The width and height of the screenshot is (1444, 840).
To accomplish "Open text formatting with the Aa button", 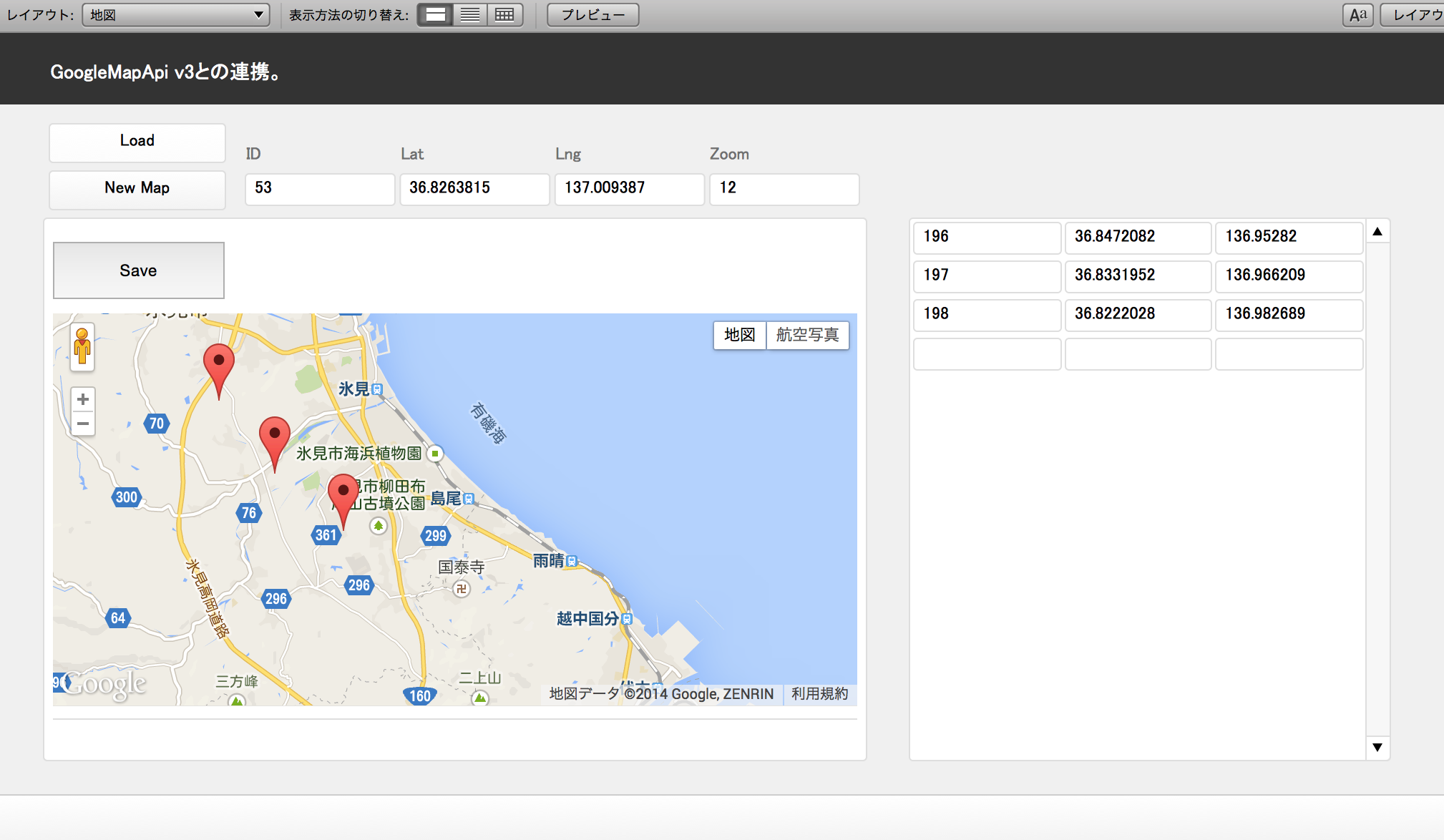I will 1357,14.
